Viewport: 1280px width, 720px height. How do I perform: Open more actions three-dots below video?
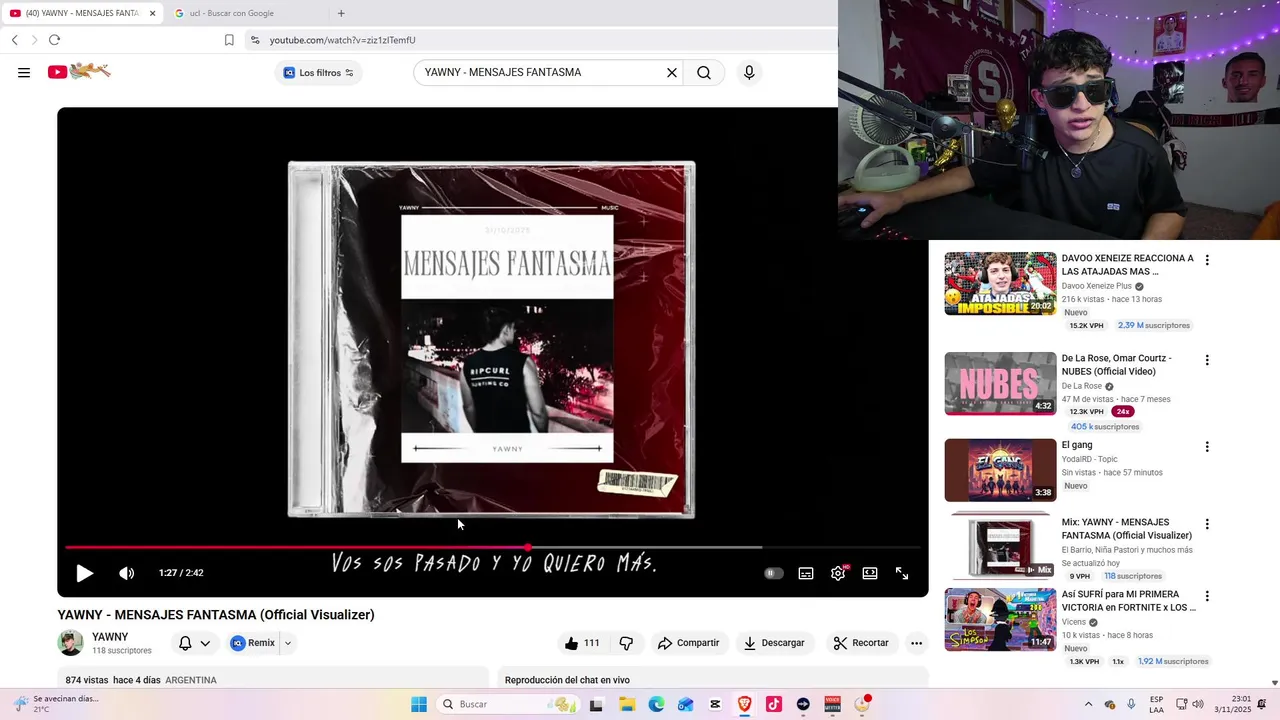916,643
